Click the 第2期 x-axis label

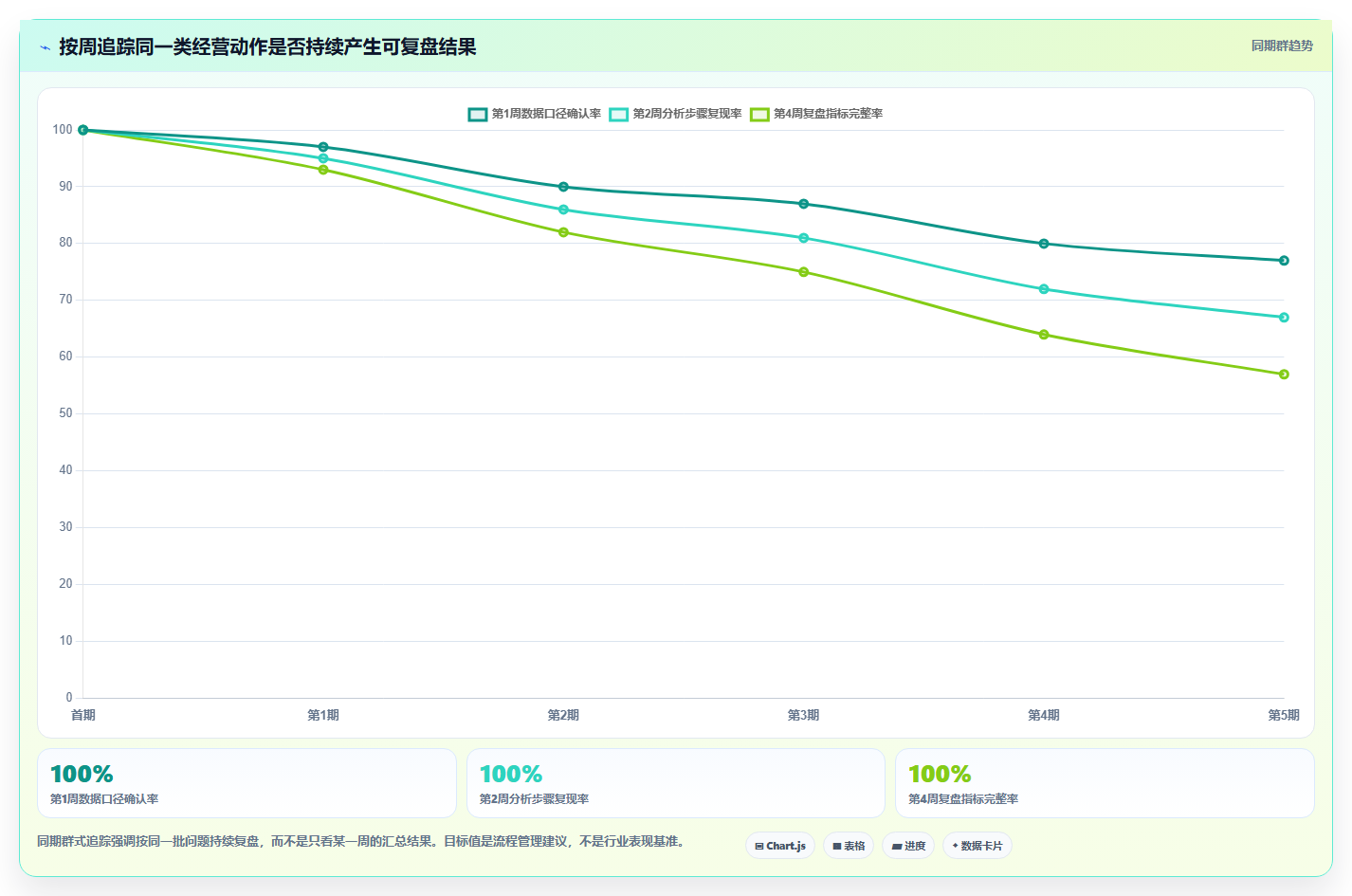[x=563, y=715]
